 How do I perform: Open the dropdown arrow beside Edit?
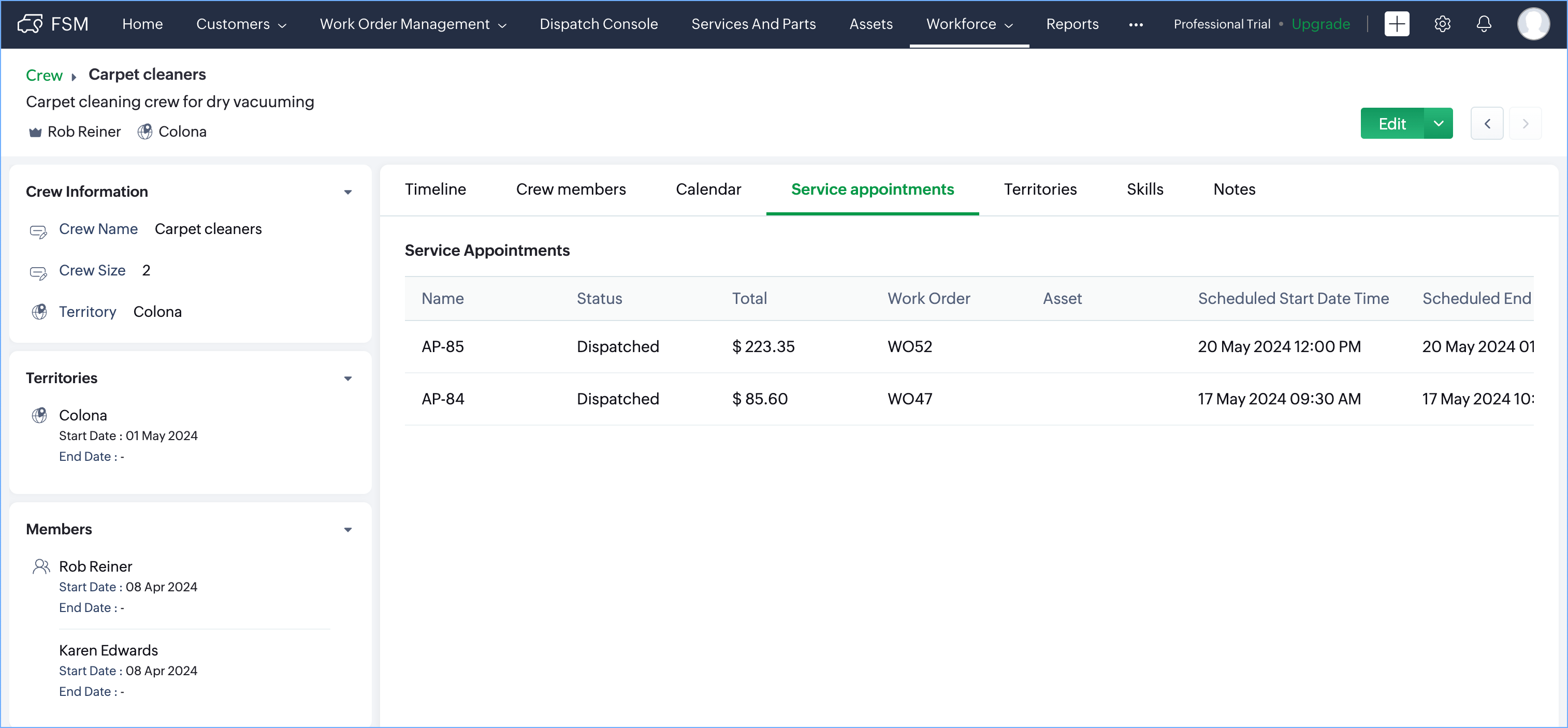coord(1438,124)
